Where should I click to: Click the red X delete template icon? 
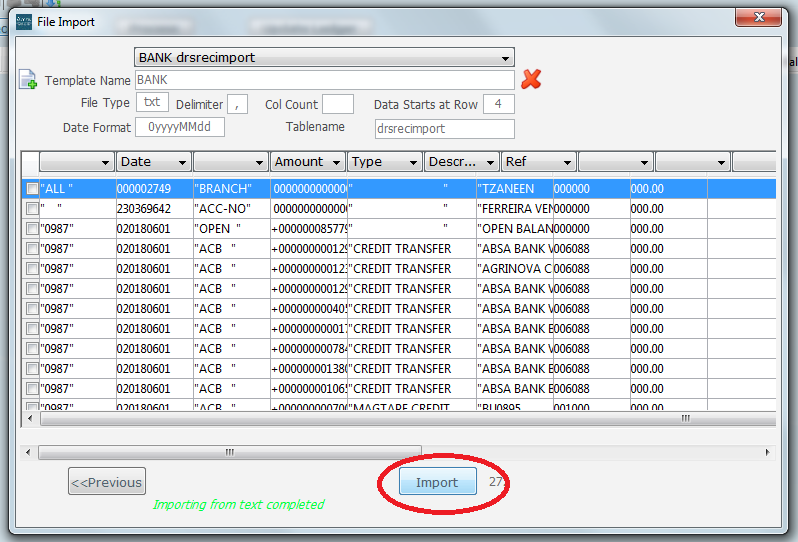click(531, 79)
